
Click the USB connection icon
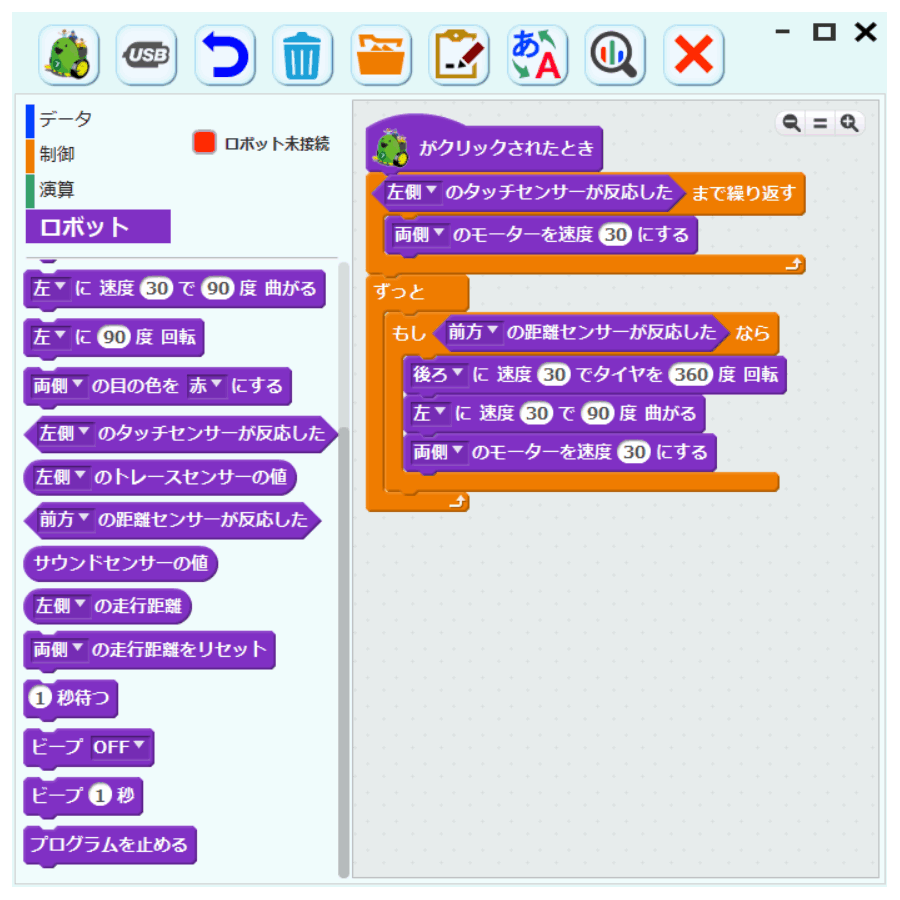[x=146, y=55]
